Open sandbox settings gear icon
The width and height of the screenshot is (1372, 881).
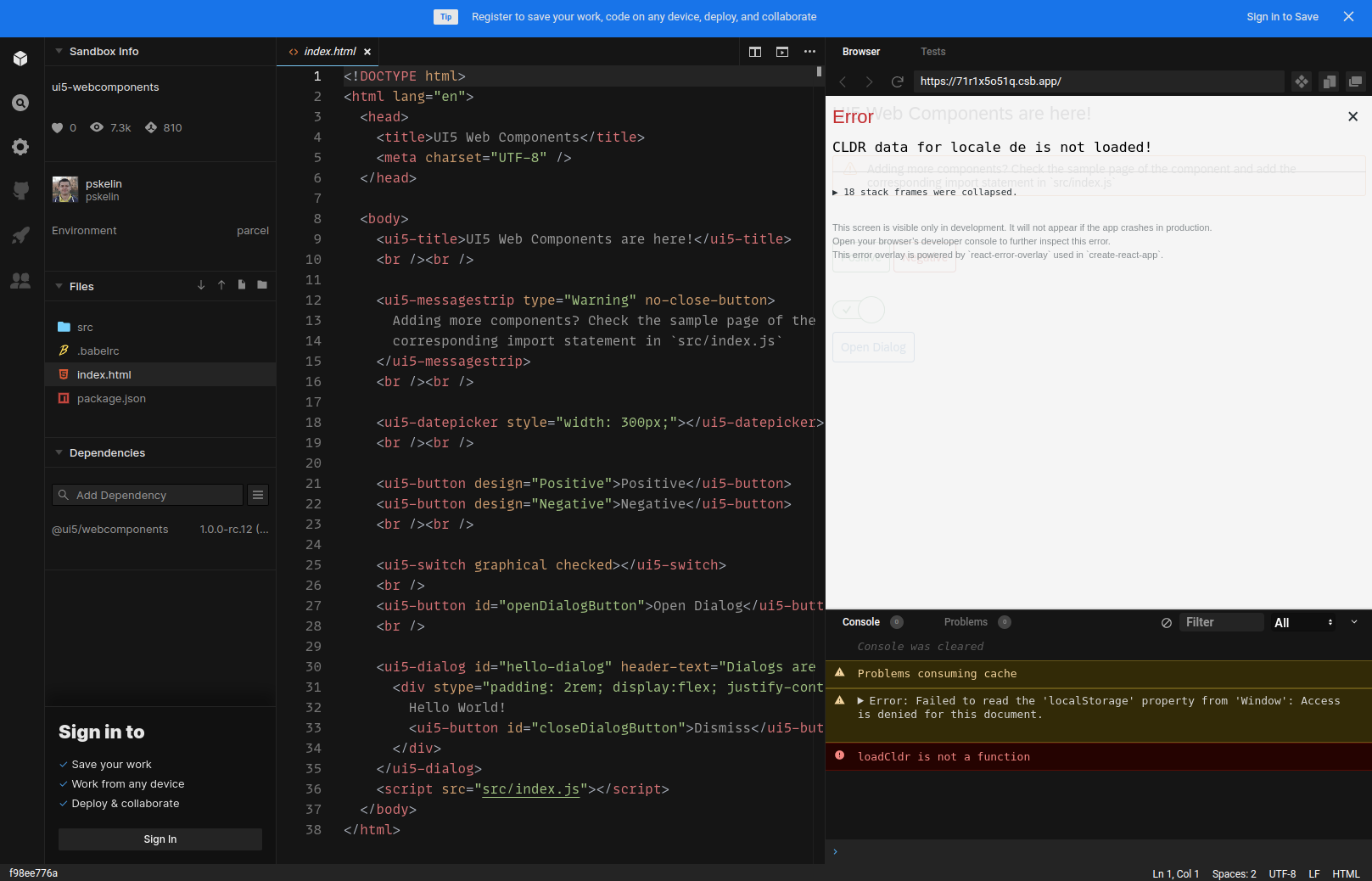coord(20,147)
